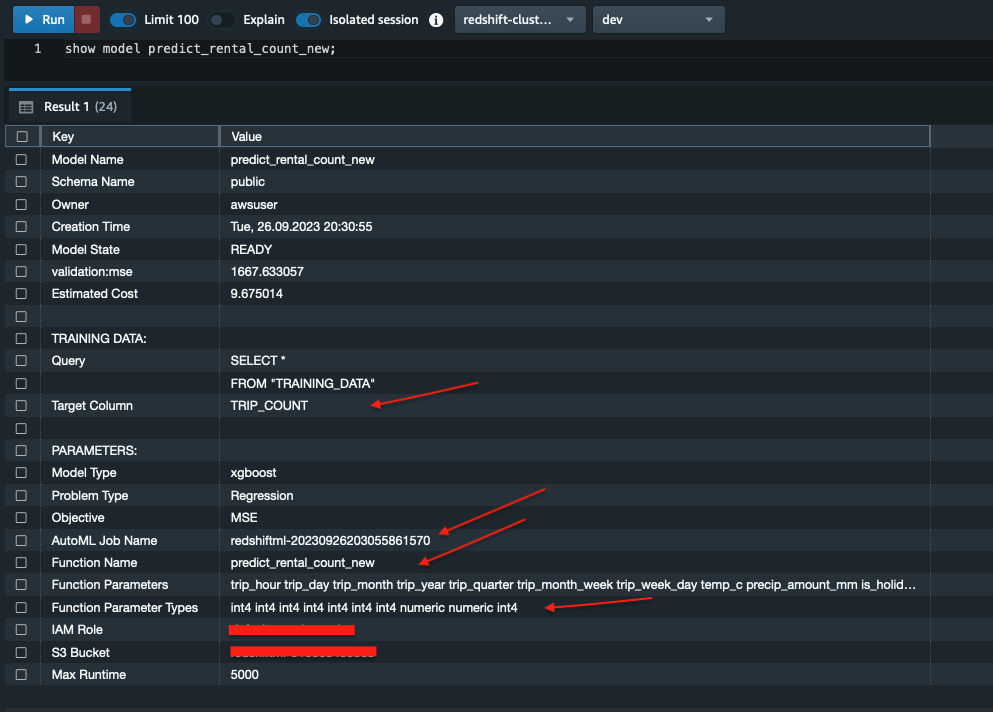
Task: Check the Owner row checkbox
Action: [x=21, y=205]
